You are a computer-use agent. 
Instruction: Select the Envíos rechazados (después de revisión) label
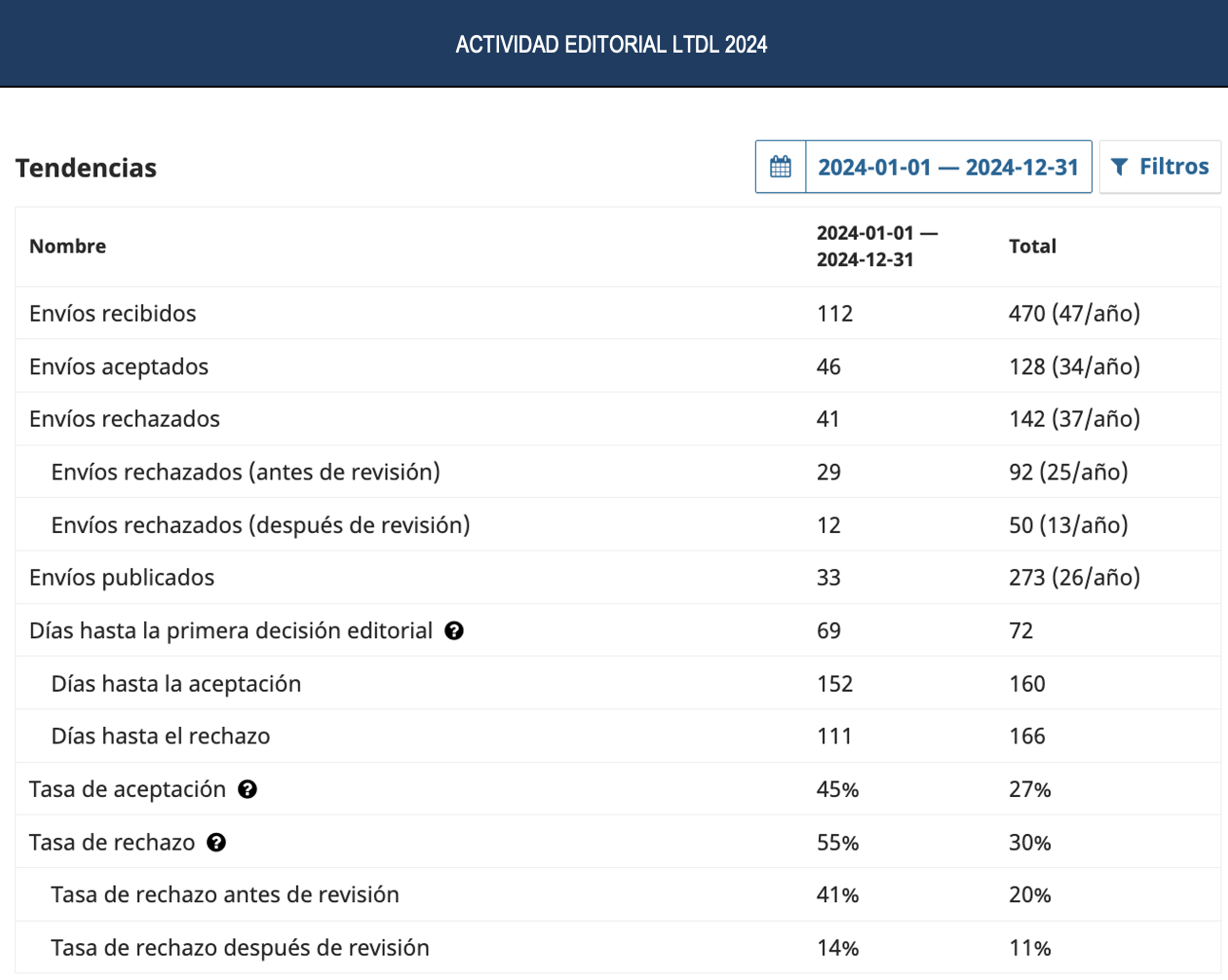pyautogui.click(x=260, y=525)
